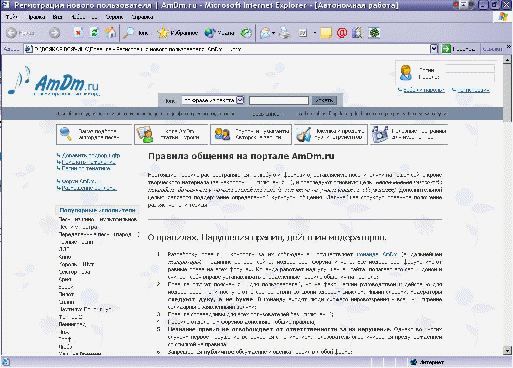
Task: Open the Search pane magnifier icon
Action: [x=128, y=33]
